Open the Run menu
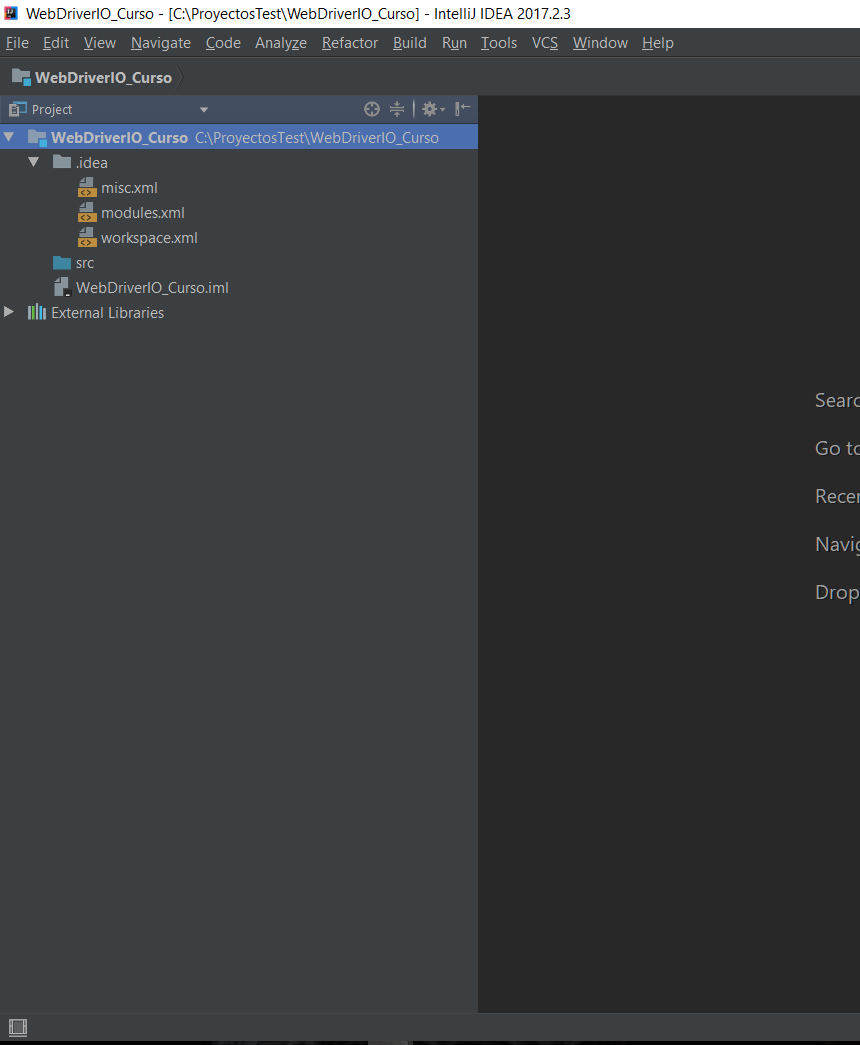The height and width of the screenshot is (1045, 860). pyautogui.click(x=454, y=43)
